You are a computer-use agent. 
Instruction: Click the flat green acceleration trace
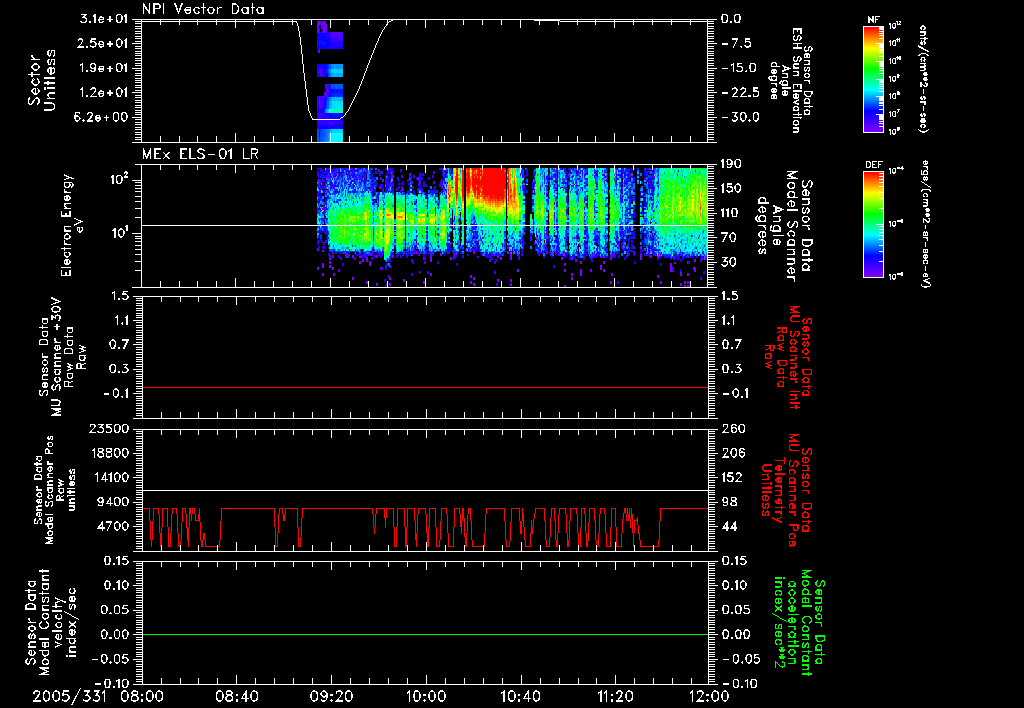point(425,634)
